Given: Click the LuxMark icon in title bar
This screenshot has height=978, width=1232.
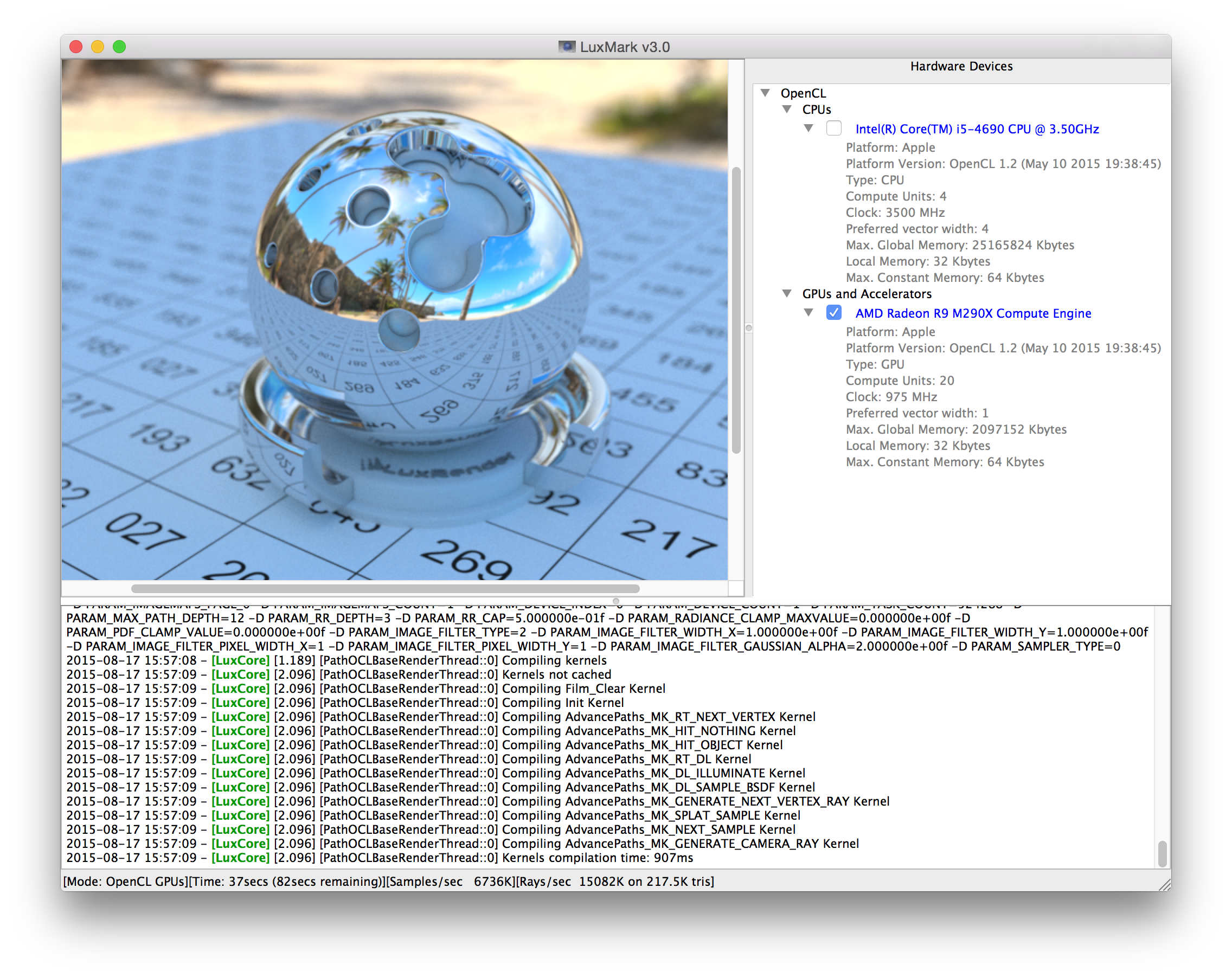Looking at the screenshot, I should 566,47.
